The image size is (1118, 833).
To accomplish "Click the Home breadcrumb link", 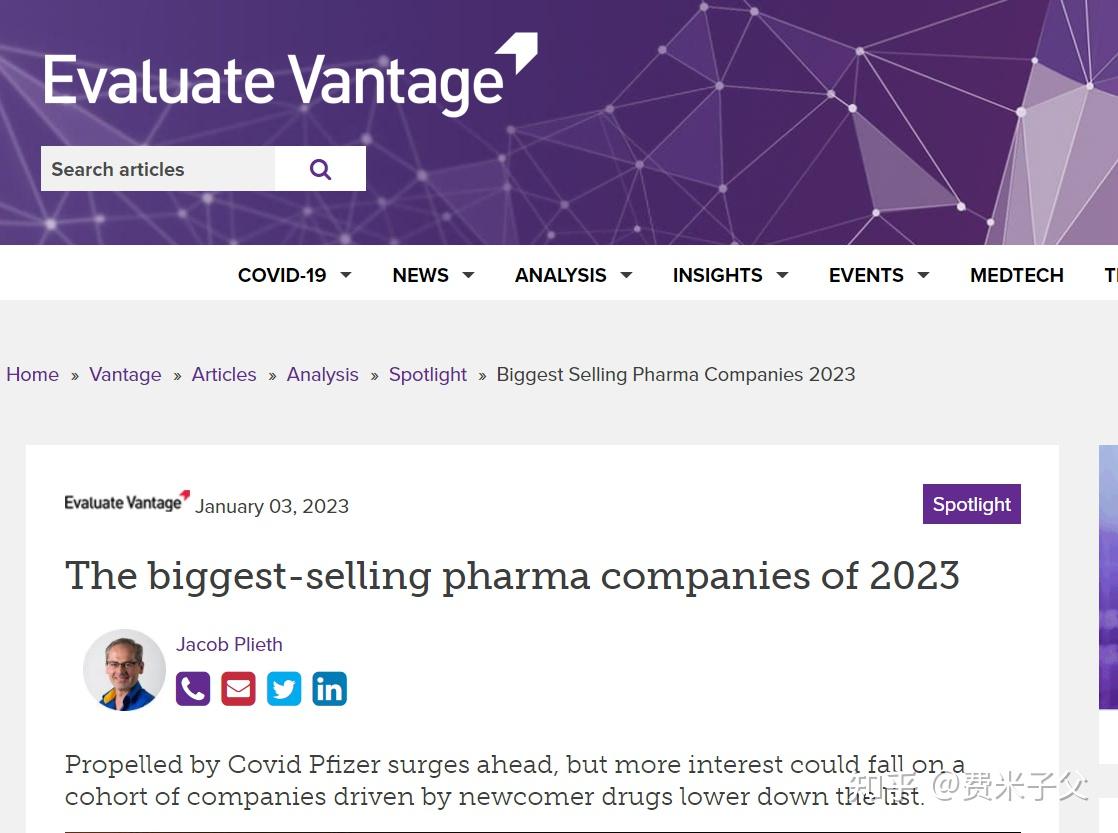I will click(x=33, y=374).
